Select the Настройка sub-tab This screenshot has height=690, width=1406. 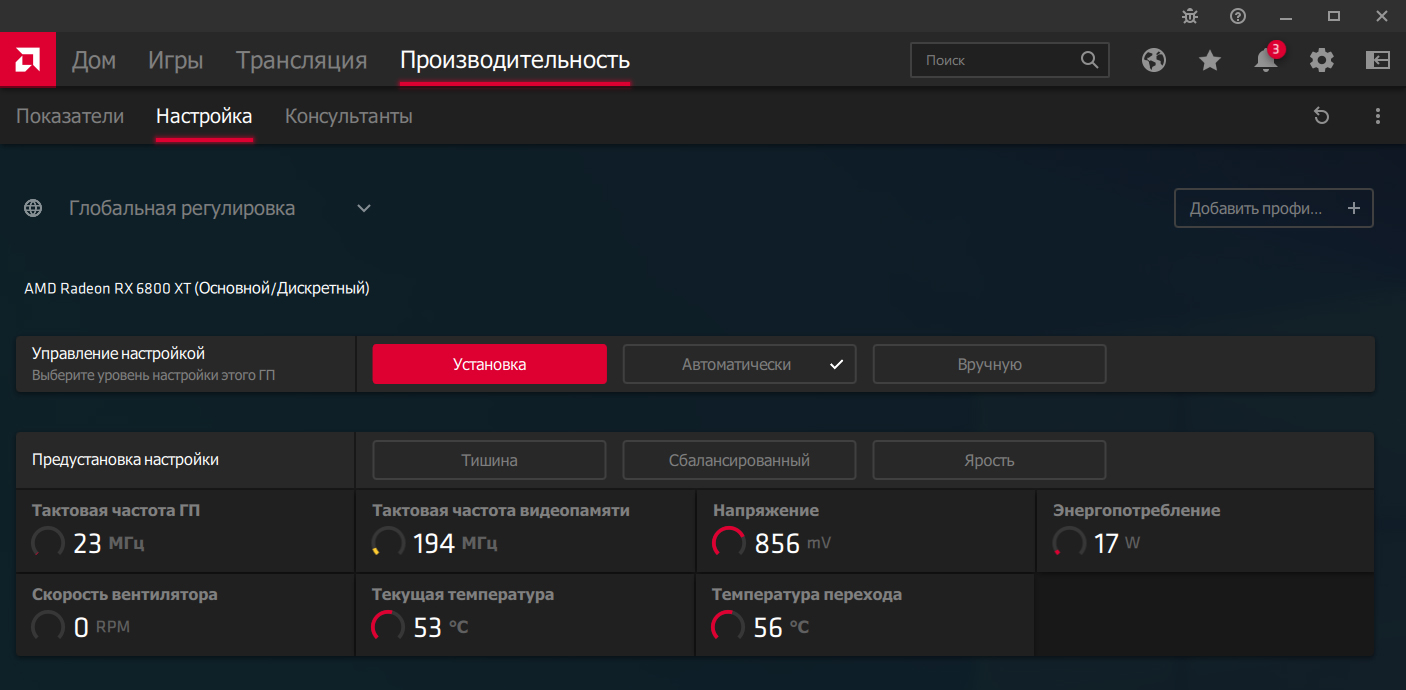[204, 116]
